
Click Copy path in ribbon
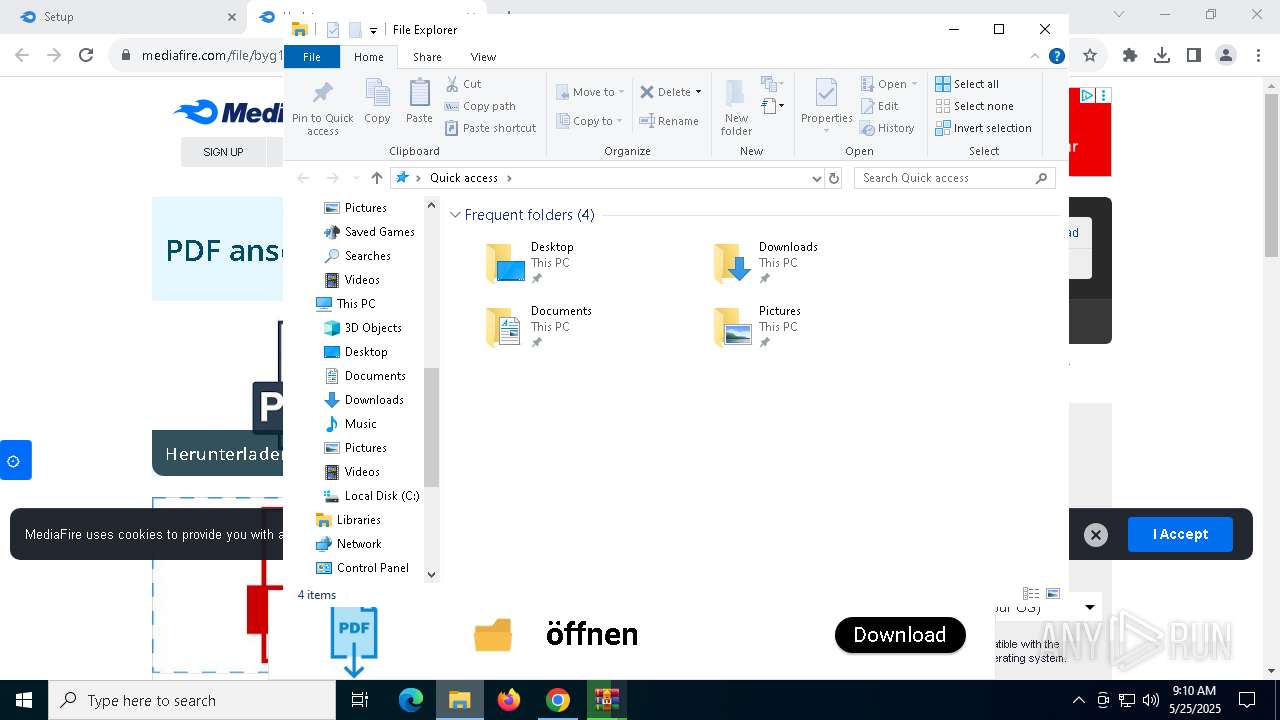coord(480,106)
